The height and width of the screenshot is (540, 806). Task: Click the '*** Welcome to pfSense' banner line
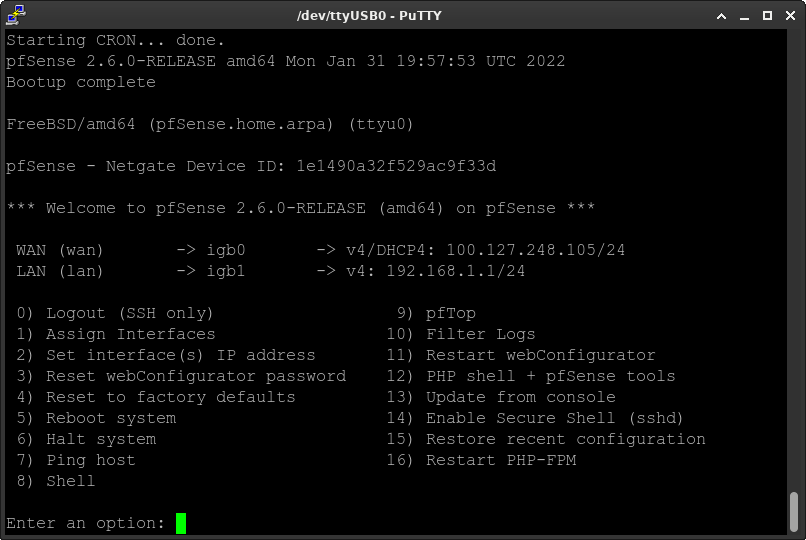[x=301, y=208]
